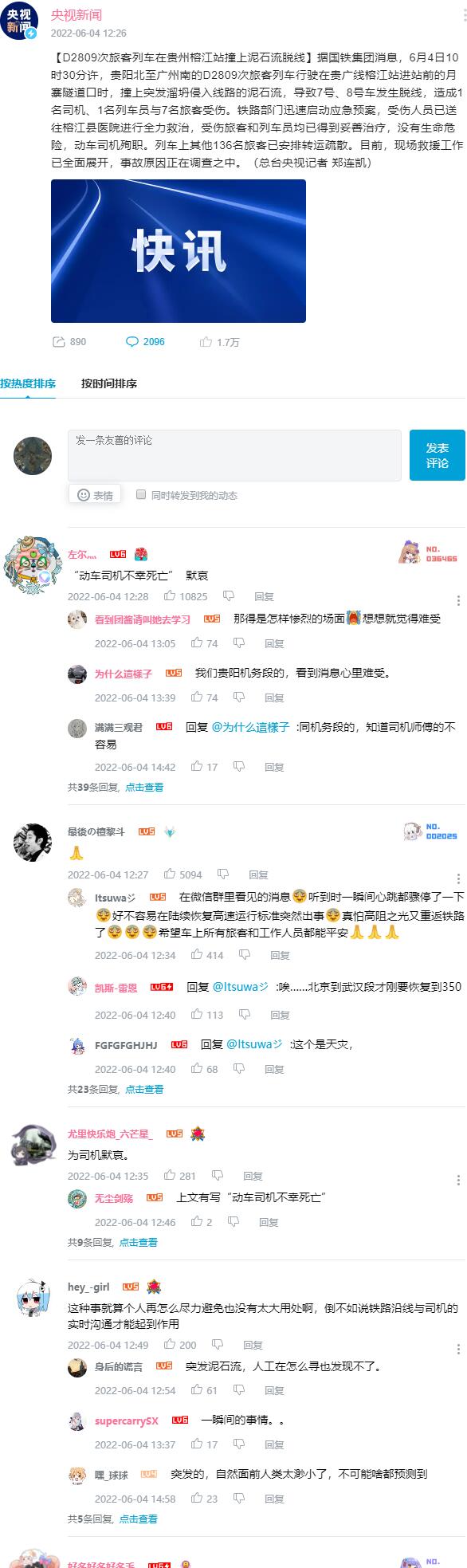Click the 发表评论 button
The image size is (467, 1568).
(x=438, y=455)
